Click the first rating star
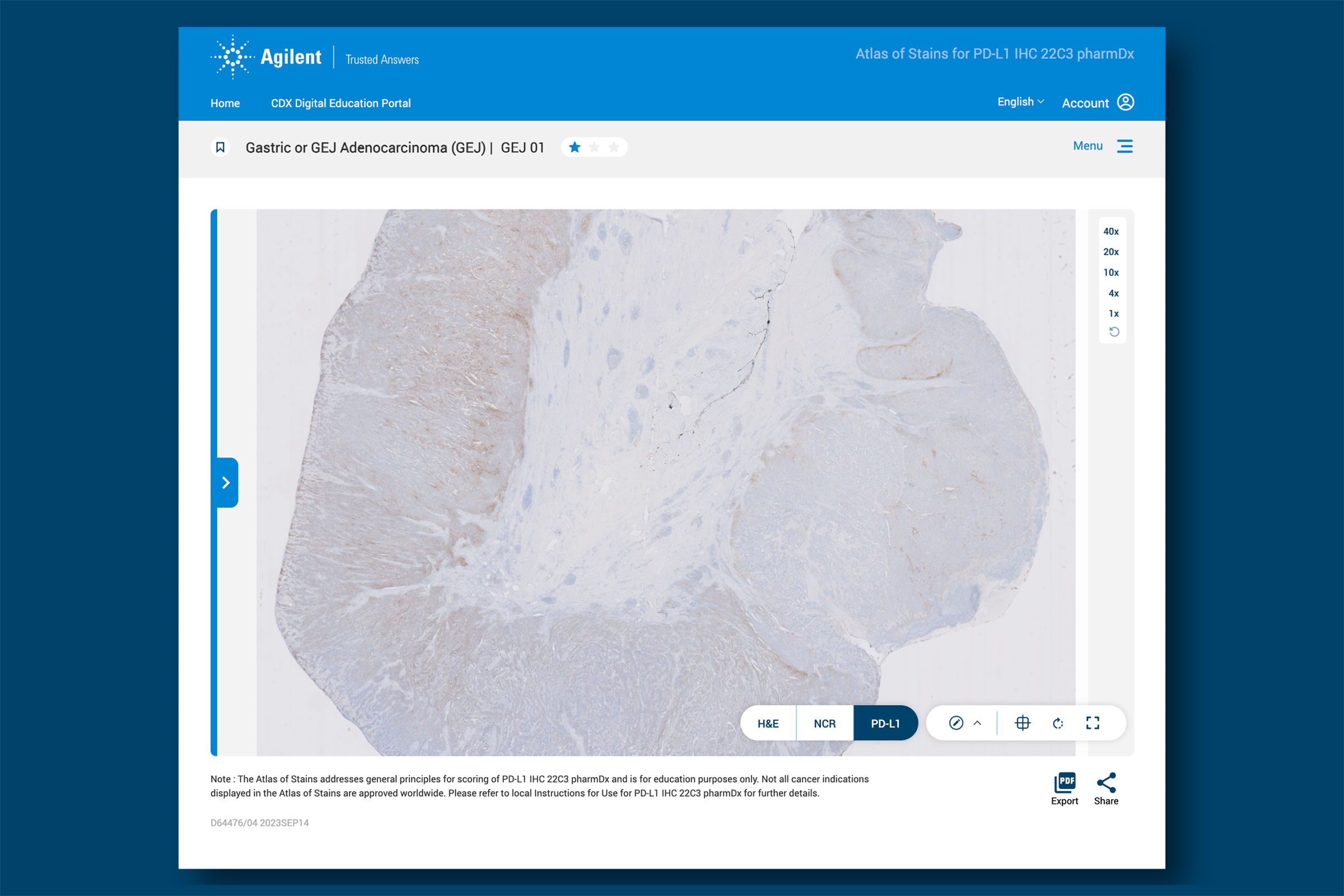This screenshot has width=1344, height=896. click(575, 147)
